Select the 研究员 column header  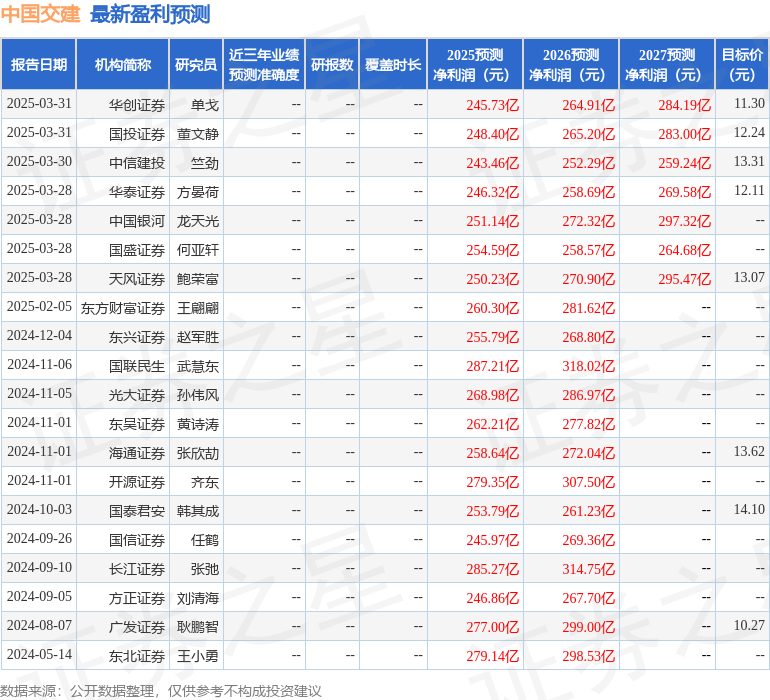[x=196, y=64]
